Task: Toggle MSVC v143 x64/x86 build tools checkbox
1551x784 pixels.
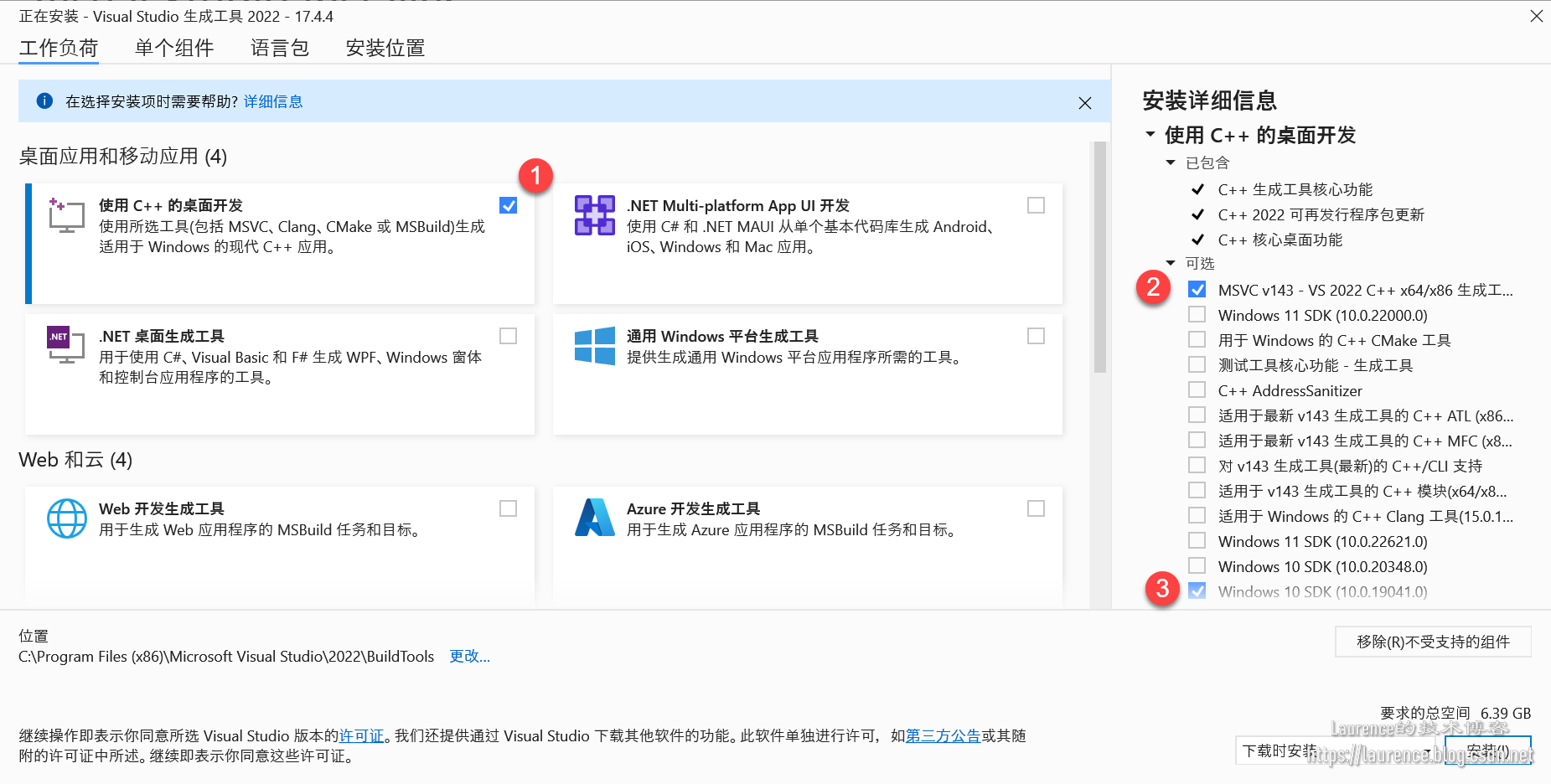Action: click(x=1197, y=289)
